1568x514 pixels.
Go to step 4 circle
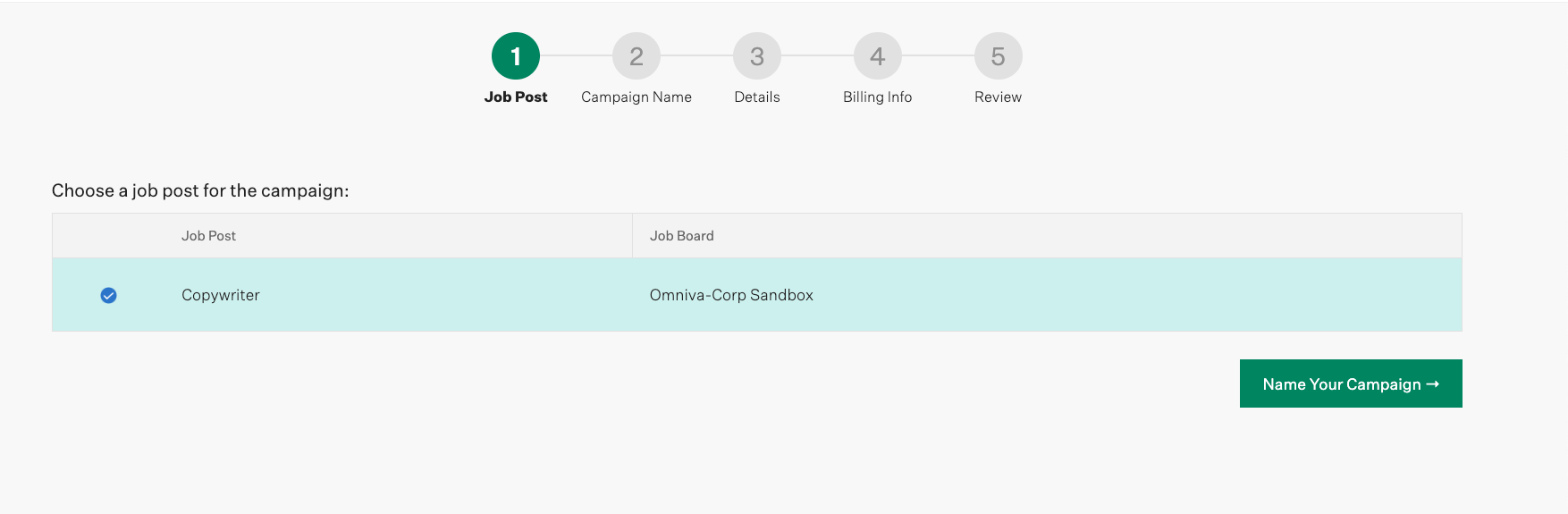click(878, 56)
